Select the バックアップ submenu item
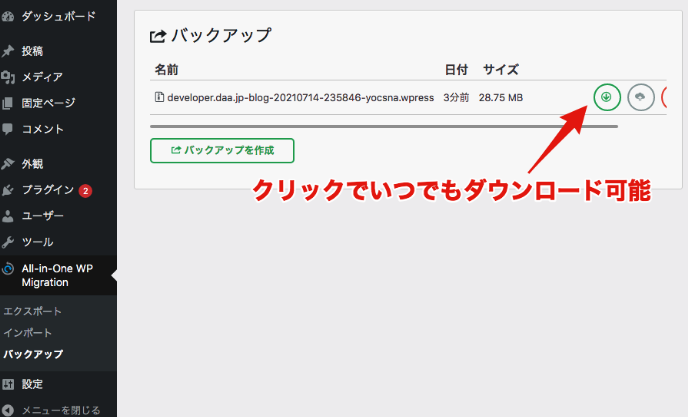 pyautogui.click(x=33, y=354)
